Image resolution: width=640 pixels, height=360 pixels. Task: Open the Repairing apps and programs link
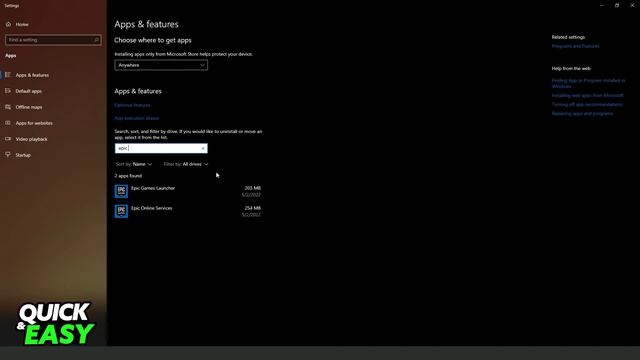582,113
